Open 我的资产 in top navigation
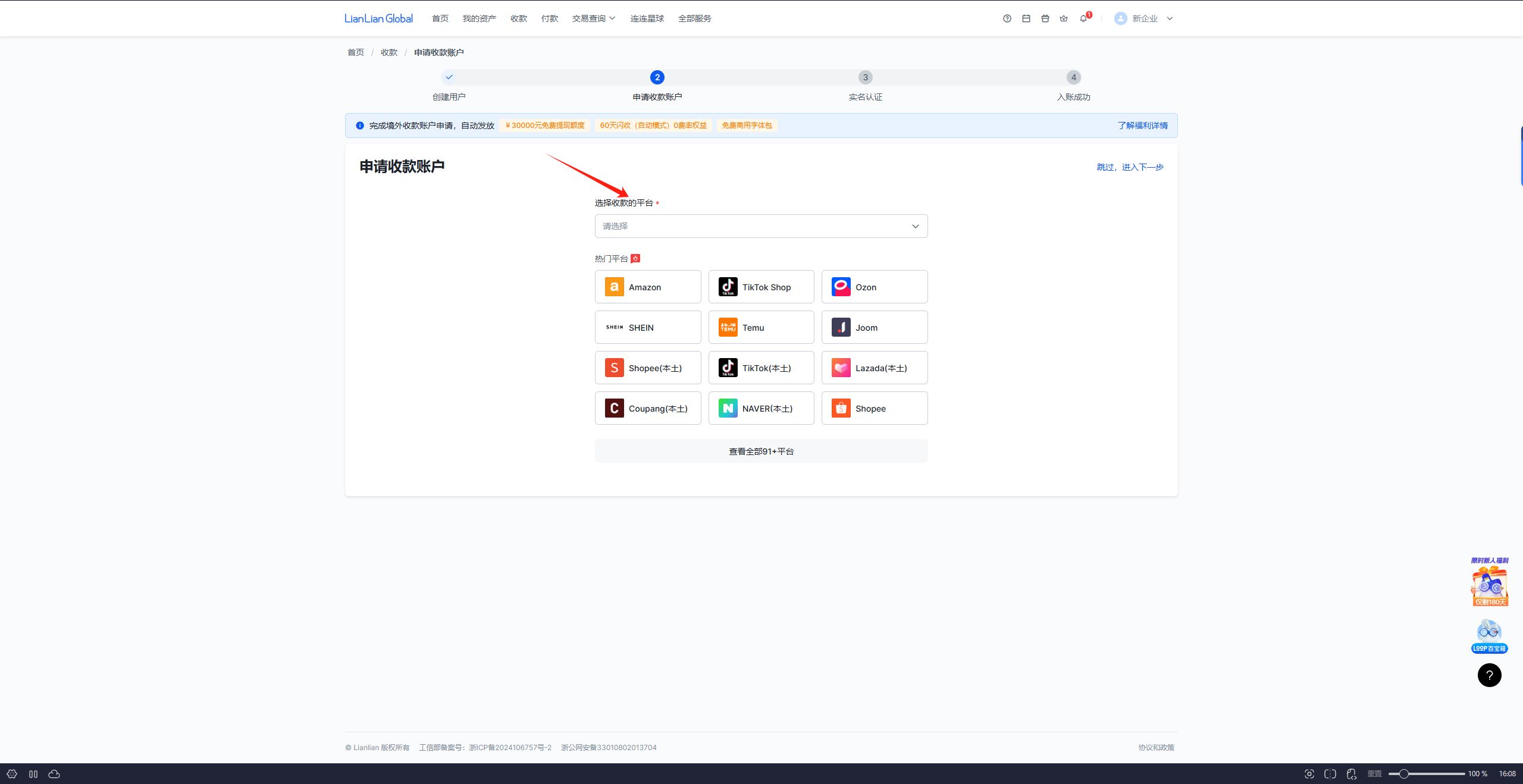This screenshot has width=1523, height=784. 480,18
